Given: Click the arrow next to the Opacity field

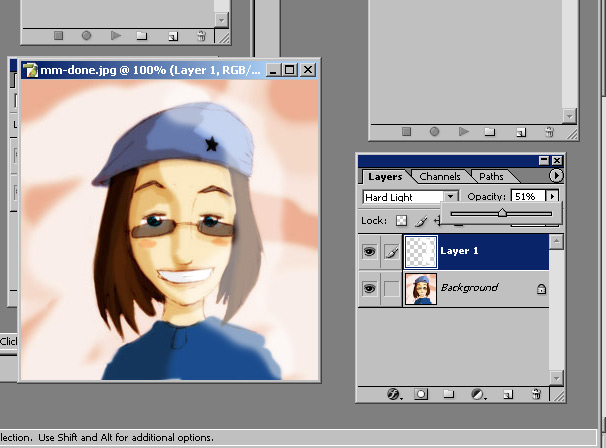Looking at the screenshot, I should pyautogui.click(x=552, y=198).
